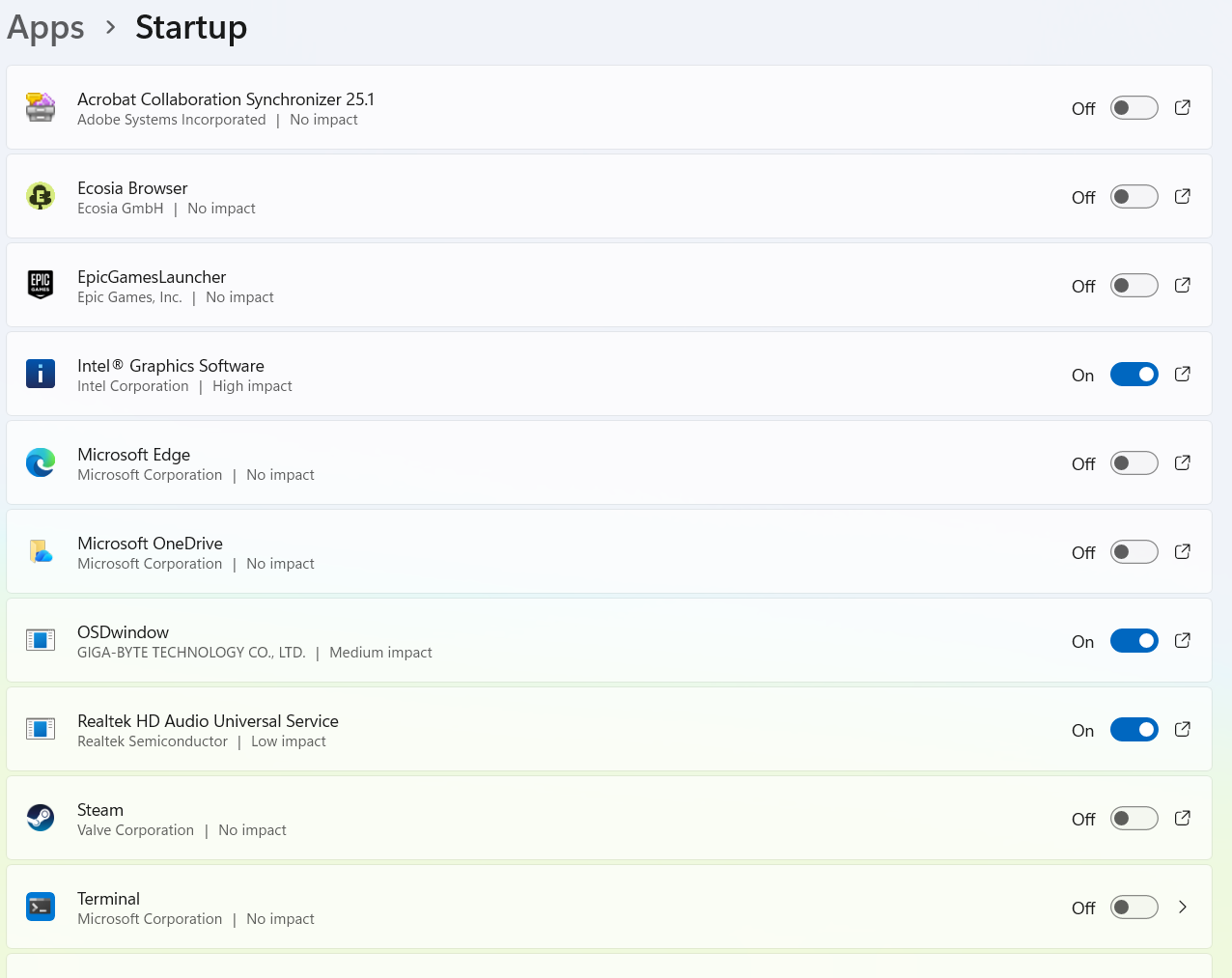This screenshot has height=978, width=1232.
Task: Turn on Microsoft Edge startup toggle
Action: click(1134, 463)
